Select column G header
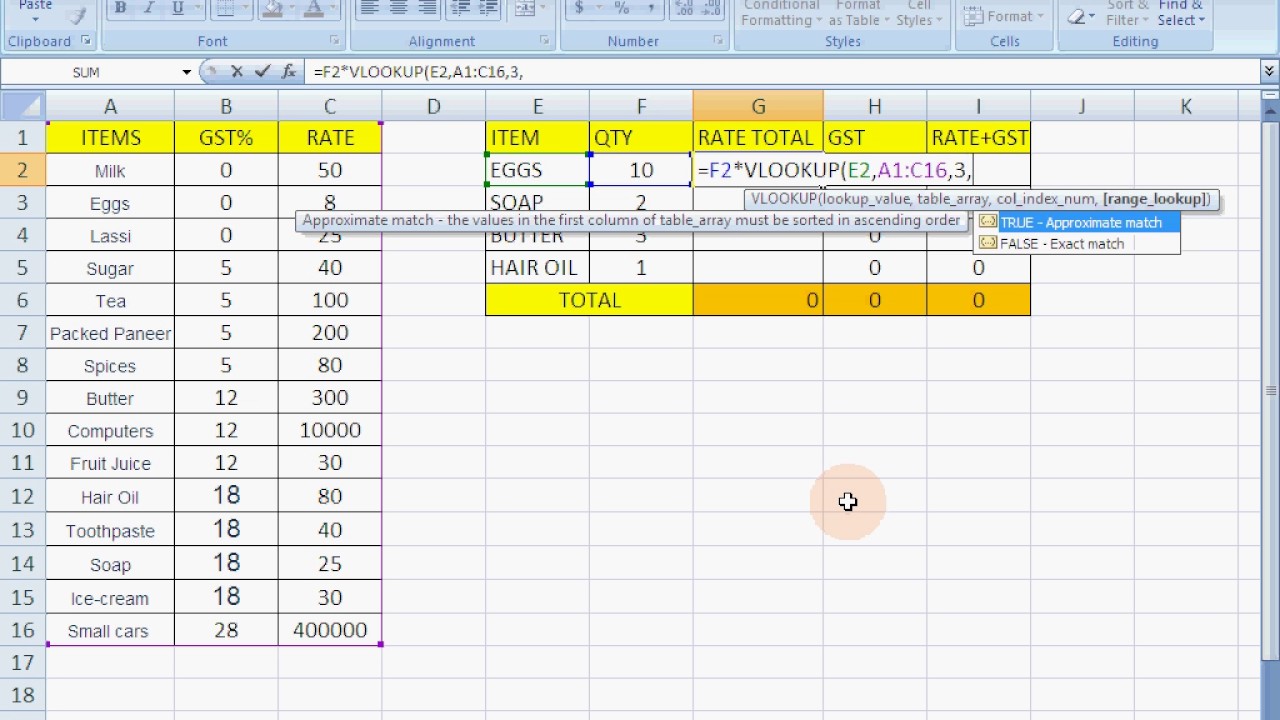Screen dimensions: 1280x720 click(758, 106)
